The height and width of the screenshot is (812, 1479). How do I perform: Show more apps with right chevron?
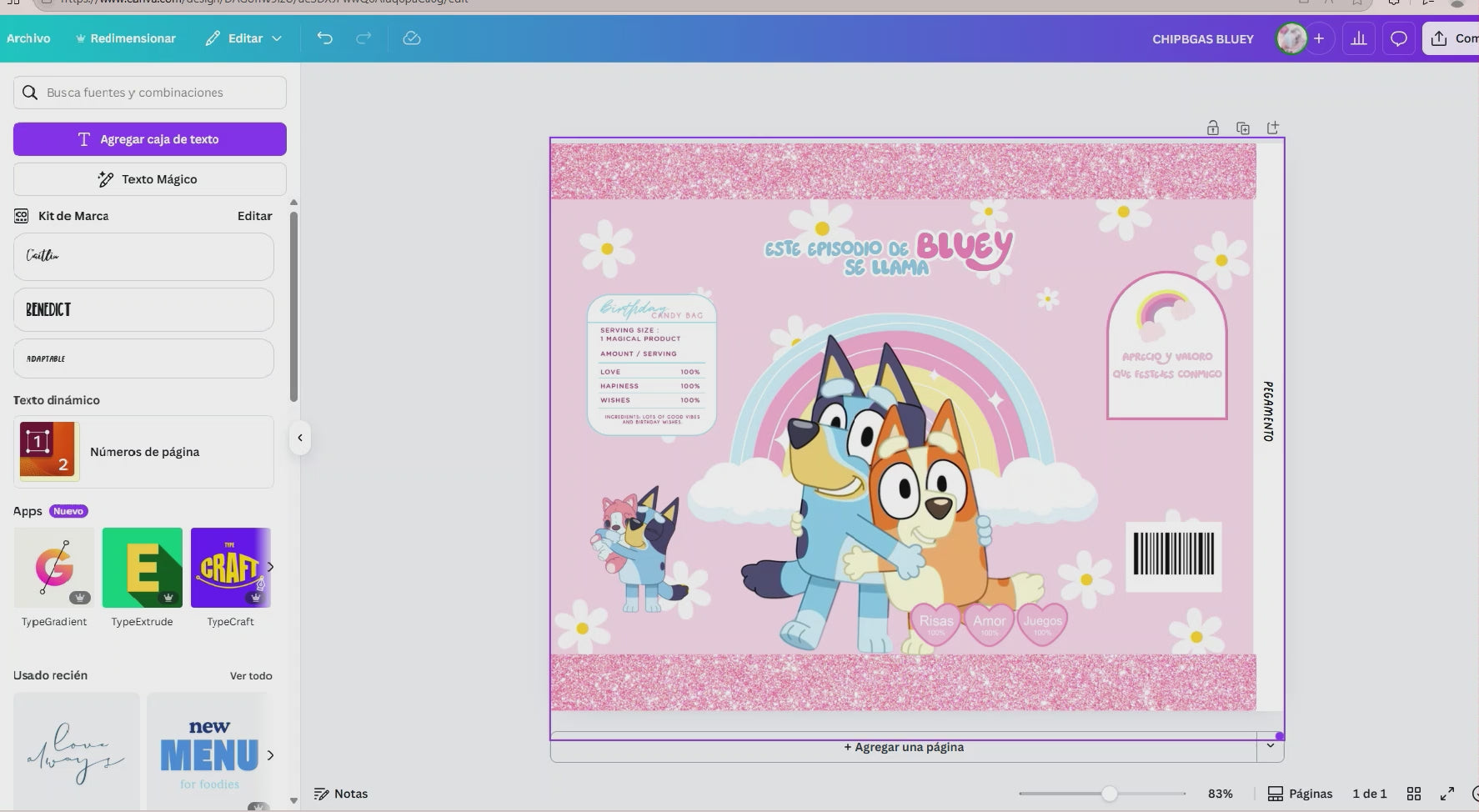pyautogui.click(x=269, y=567)
